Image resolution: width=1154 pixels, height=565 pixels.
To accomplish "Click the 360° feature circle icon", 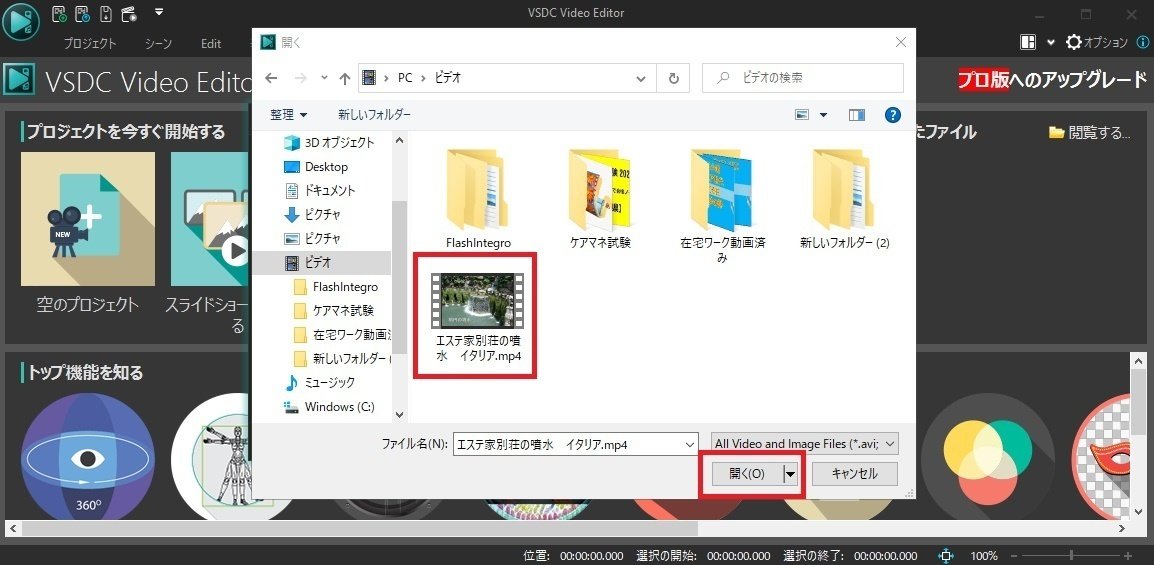I will coord(88,459).
